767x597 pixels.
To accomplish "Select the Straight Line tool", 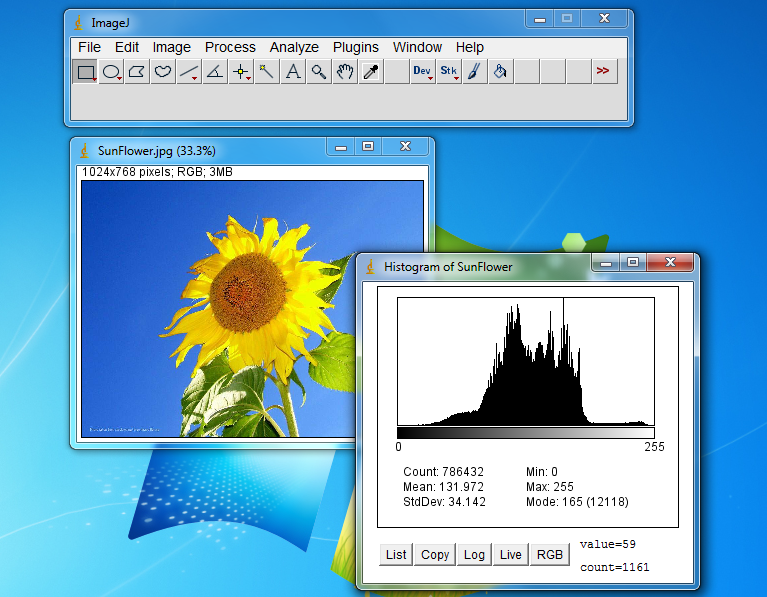I will coord(189,72).
